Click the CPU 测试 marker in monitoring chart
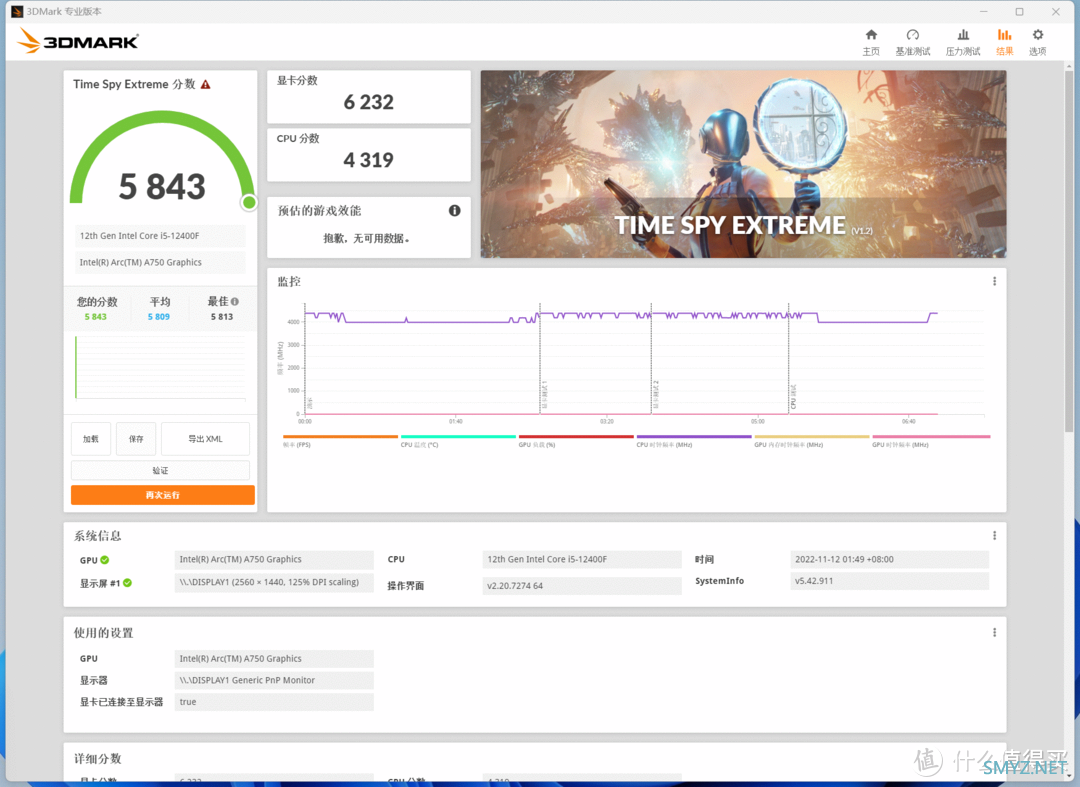 coord(793,397)
